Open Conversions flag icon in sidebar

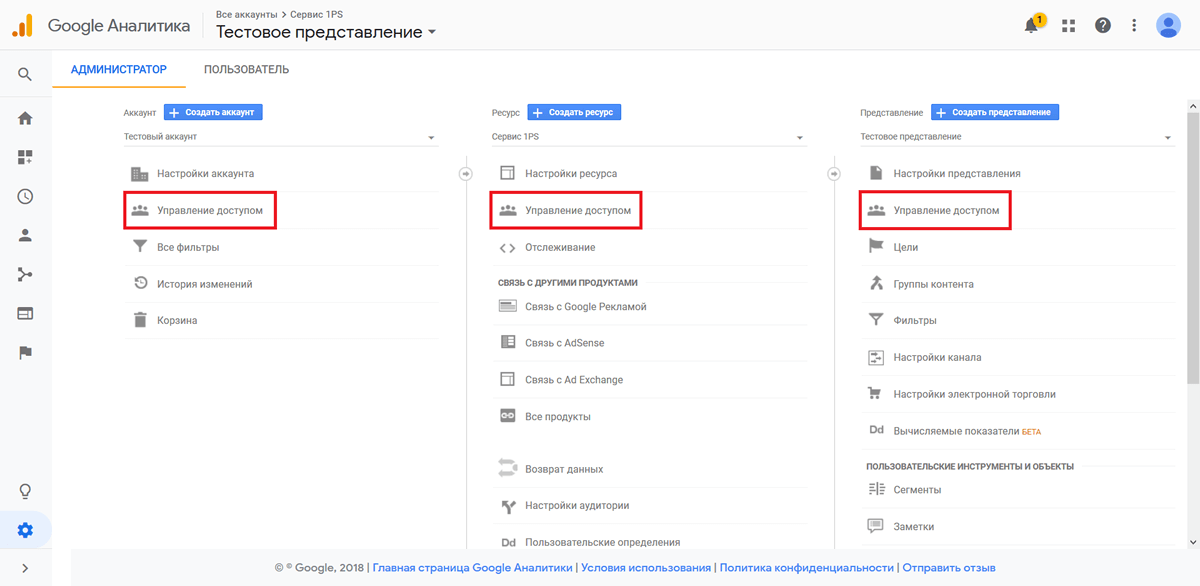[25, 353]
